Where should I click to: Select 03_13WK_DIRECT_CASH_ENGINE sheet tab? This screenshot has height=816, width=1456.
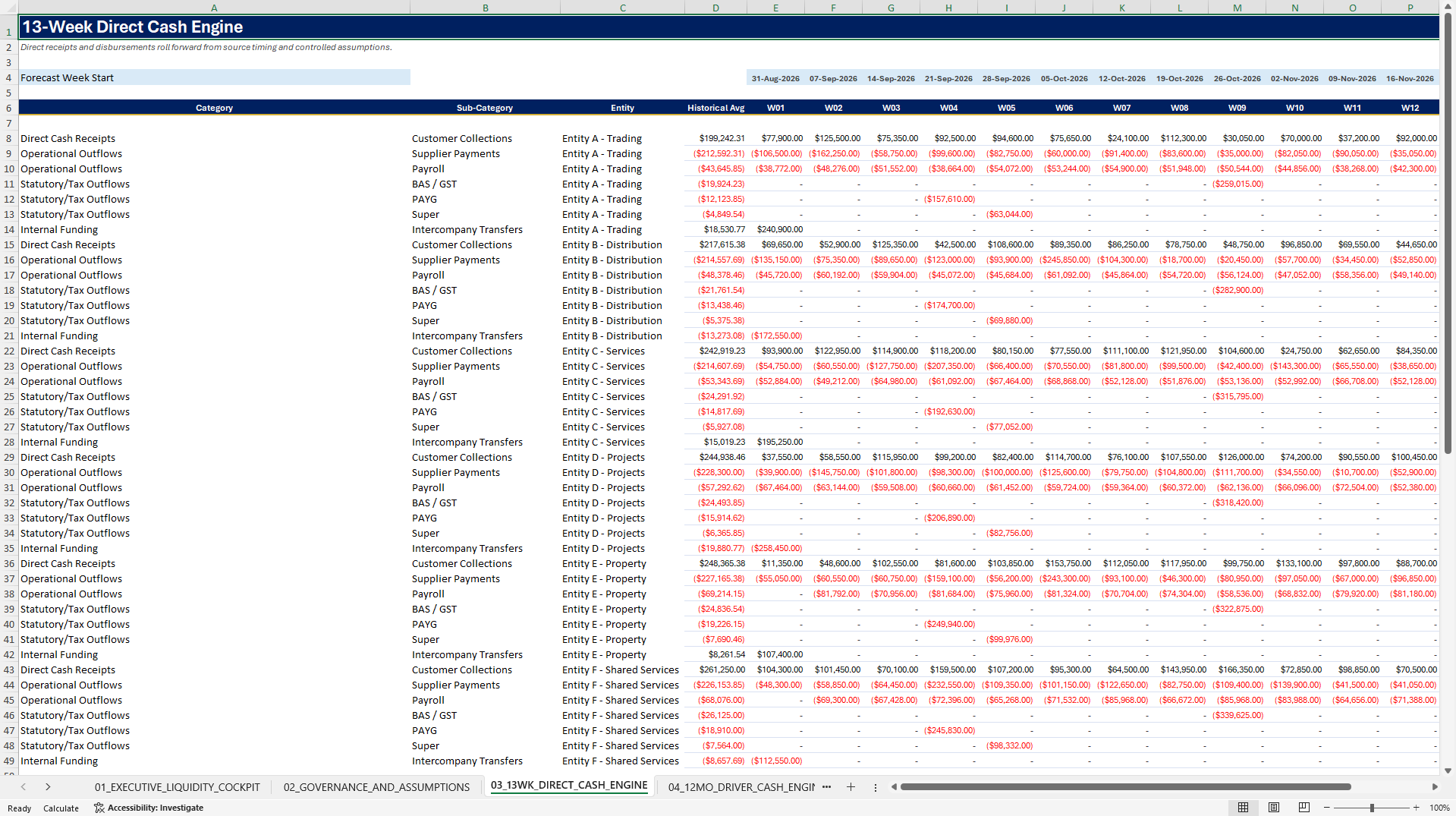pos(569,786)
